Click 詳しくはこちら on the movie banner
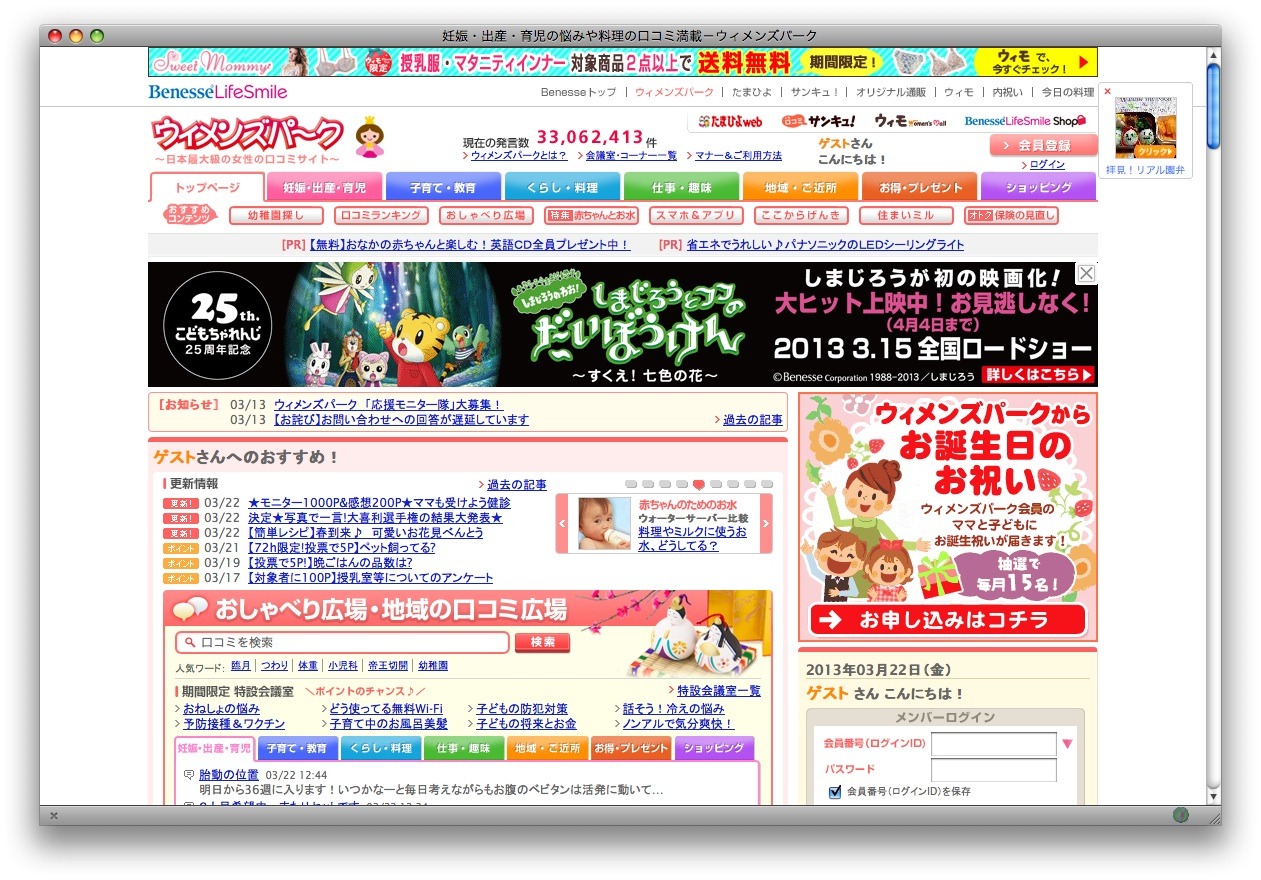The width and height of the screenshot is (1261, 880). [1039, 374]
